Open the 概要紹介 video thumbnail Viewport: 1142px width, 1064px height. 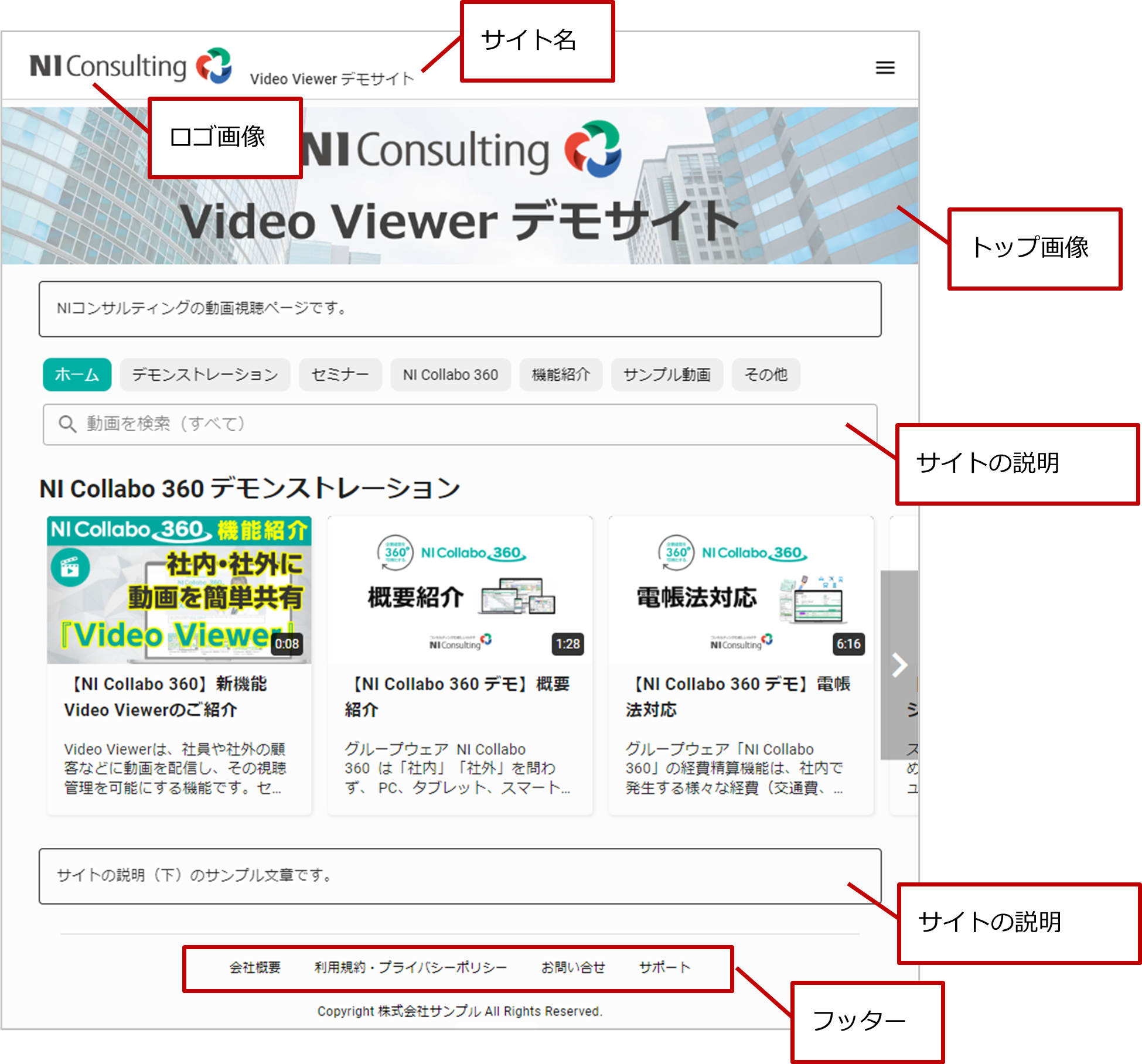pos(460,590)
